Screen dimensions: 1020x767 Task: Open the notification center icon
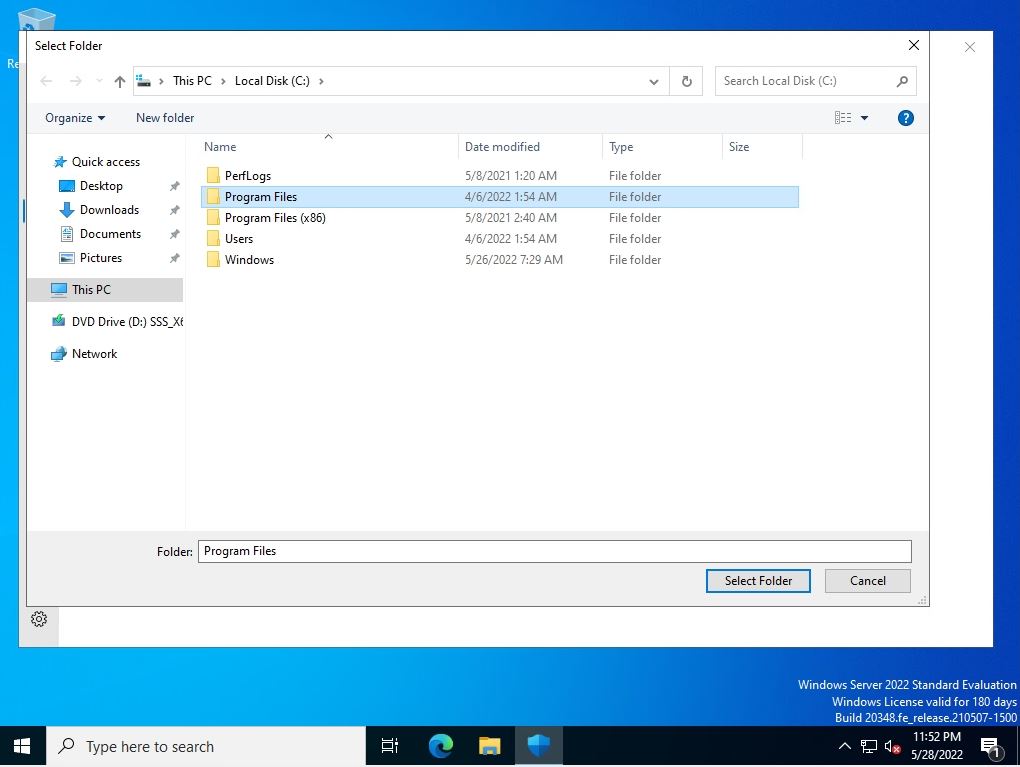click(x=991, y=747)
